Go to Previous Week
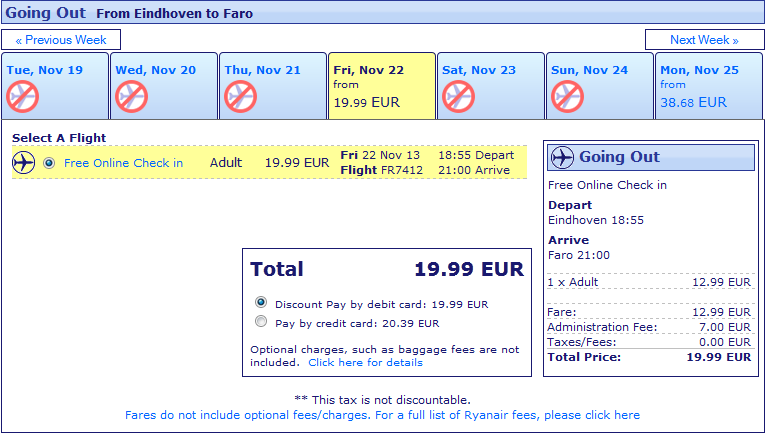 click(61, 40)
